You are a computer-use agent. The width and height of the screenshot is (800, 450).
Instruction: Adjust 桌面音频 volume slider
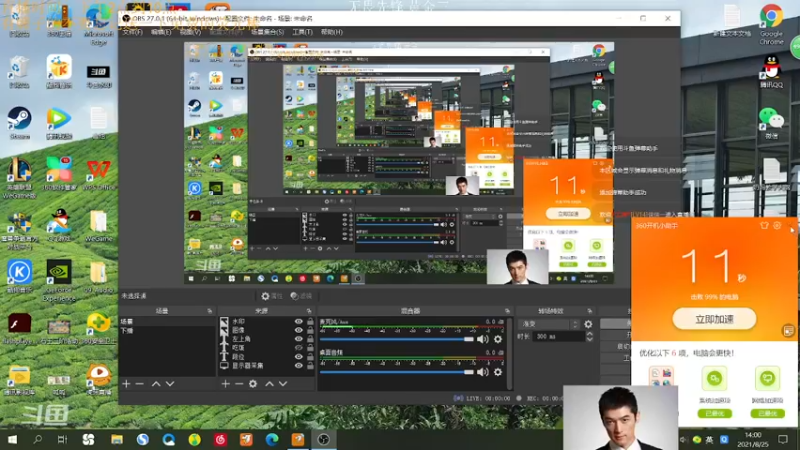pyautogui.click(x=397, y=372)
